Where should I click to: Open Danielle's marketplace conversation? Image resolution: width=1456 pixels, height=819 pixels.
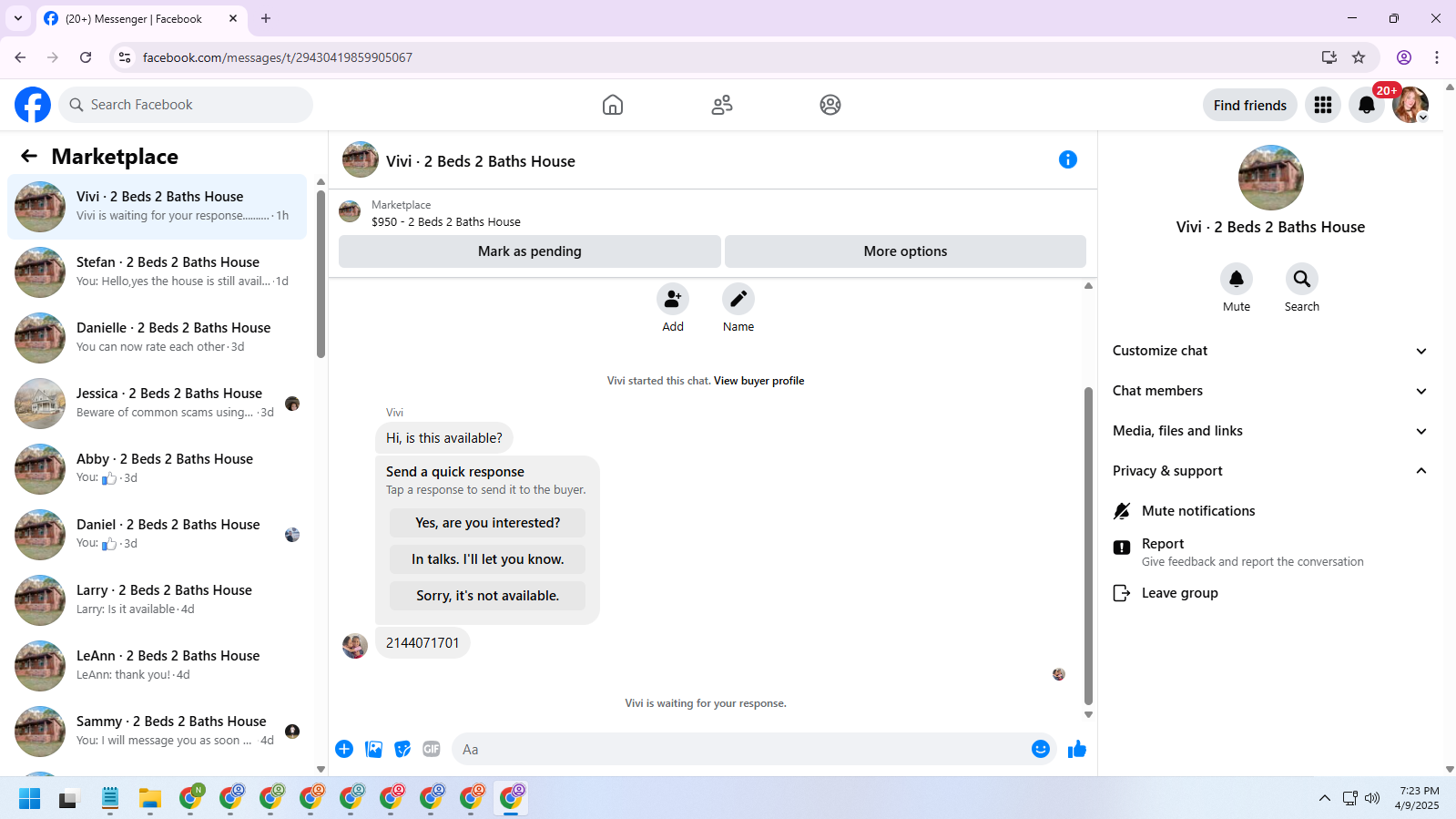click(x=158, y=338)
